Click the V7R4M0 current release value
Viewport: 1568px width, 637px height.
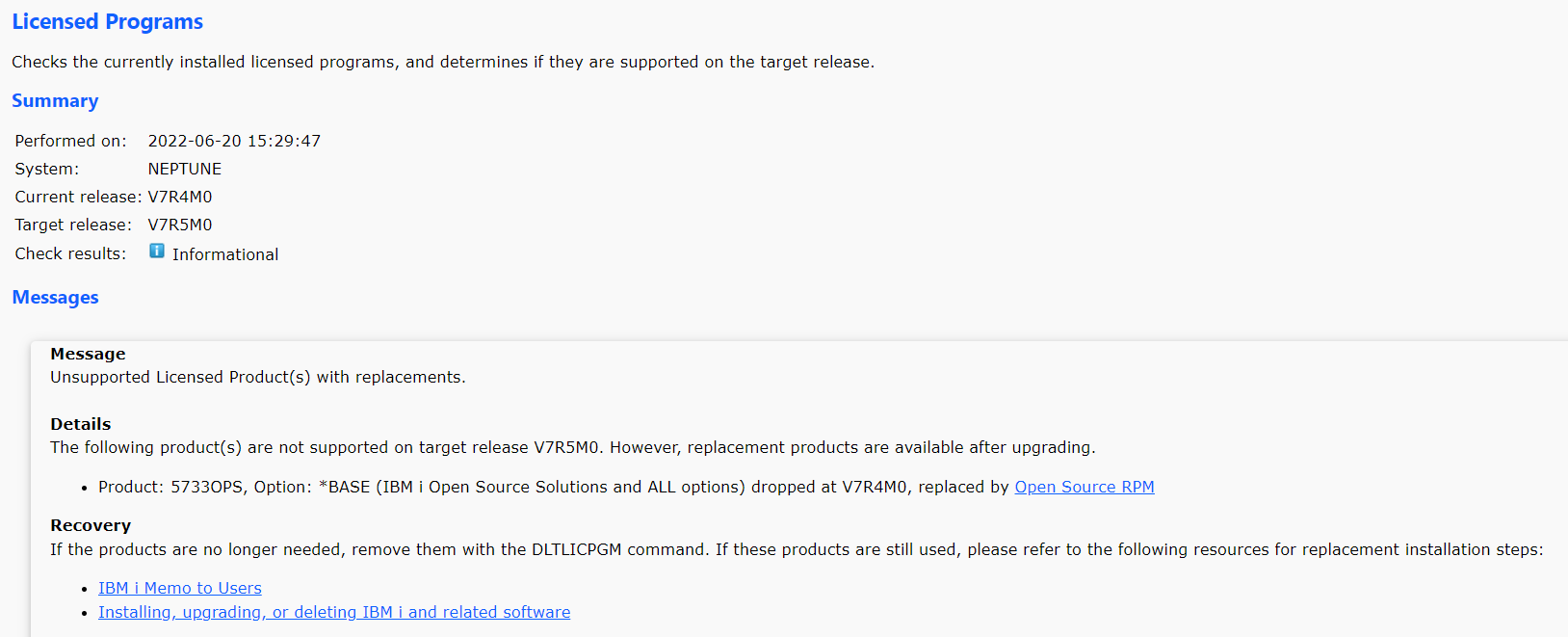[180, 197]
